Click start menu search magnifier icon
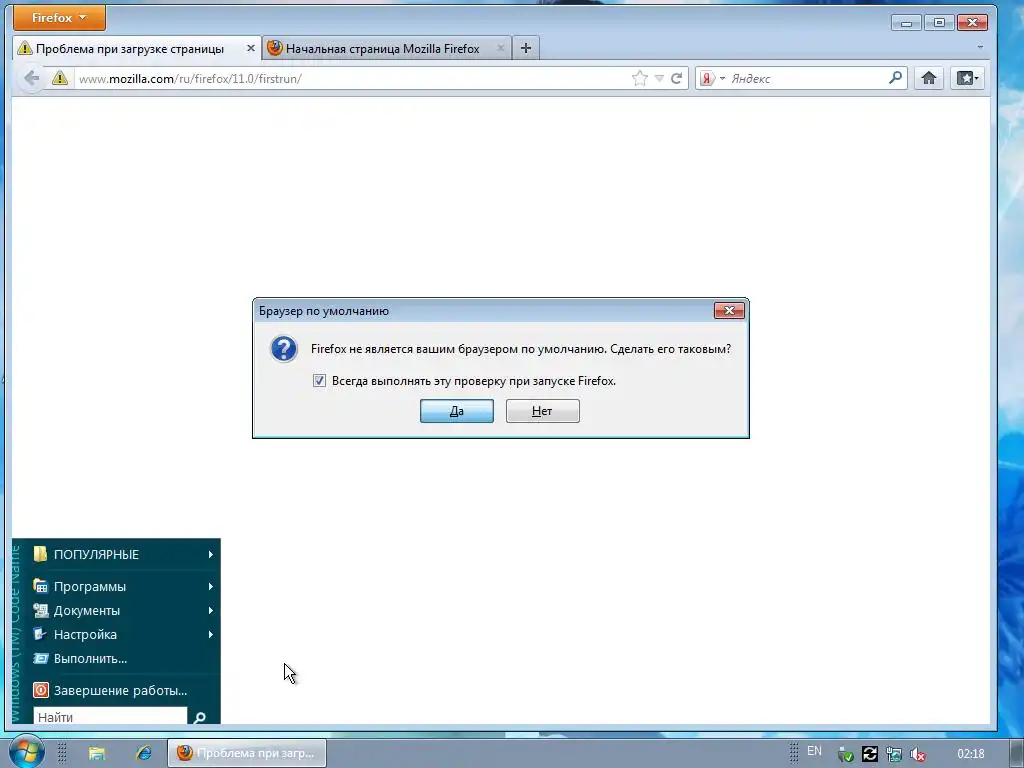Screen dimensions: 1024x768 coord(200,717)
